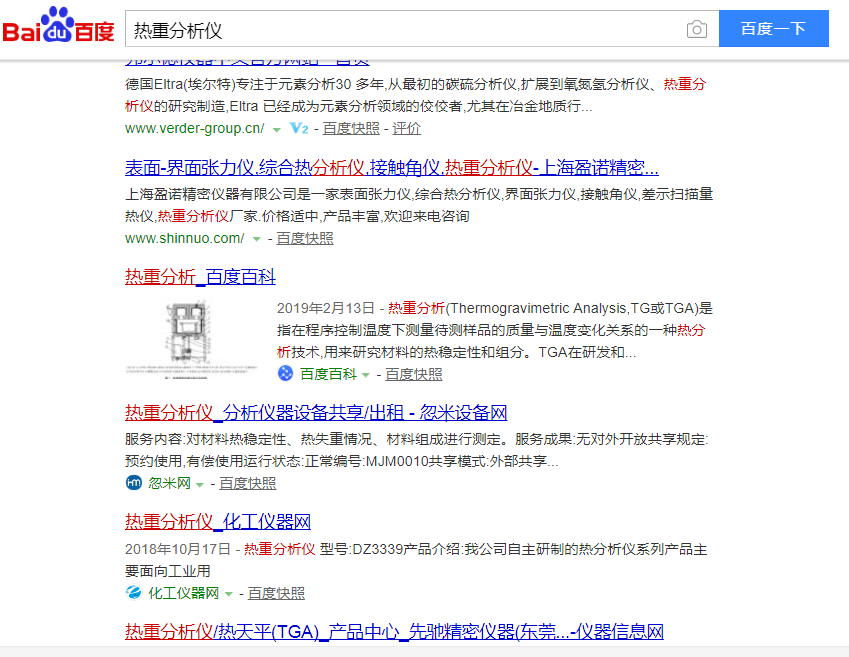
Task: Click the 化工仪器网 site icon
Action: tap(134, 593)
